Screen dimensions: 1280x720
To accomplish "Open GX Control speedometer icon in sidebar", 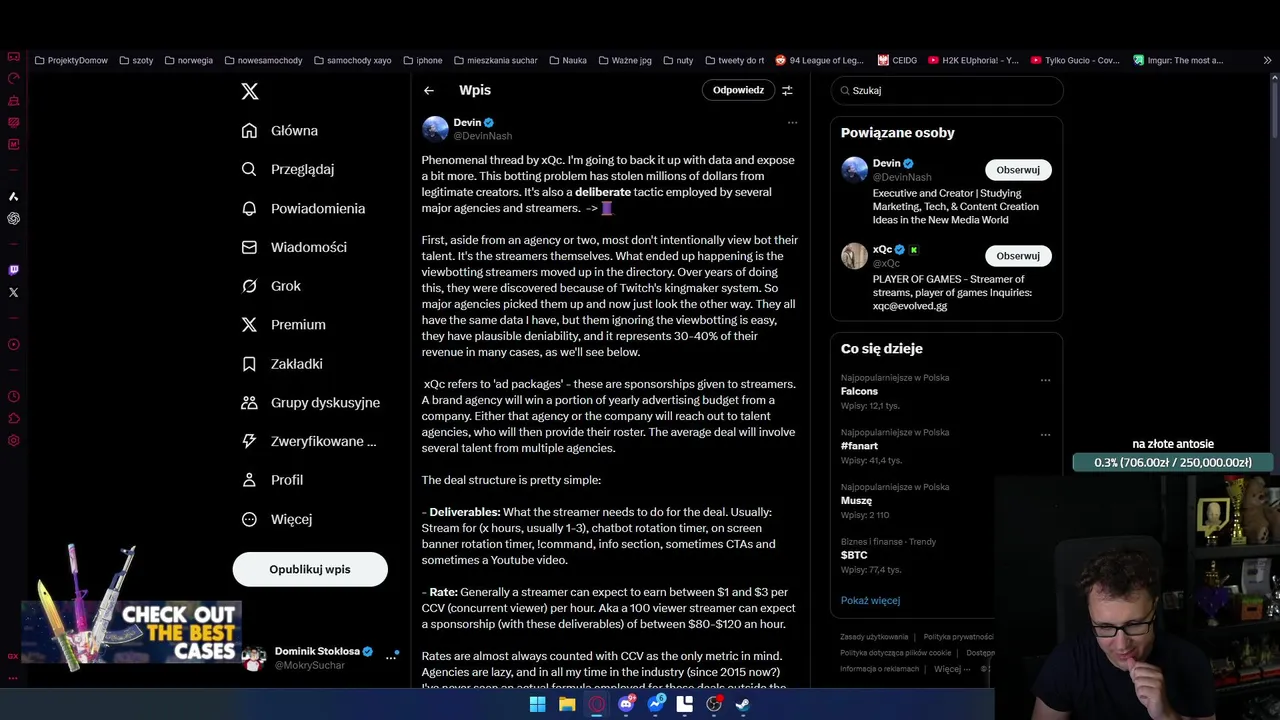I will [x=13, y=78].
